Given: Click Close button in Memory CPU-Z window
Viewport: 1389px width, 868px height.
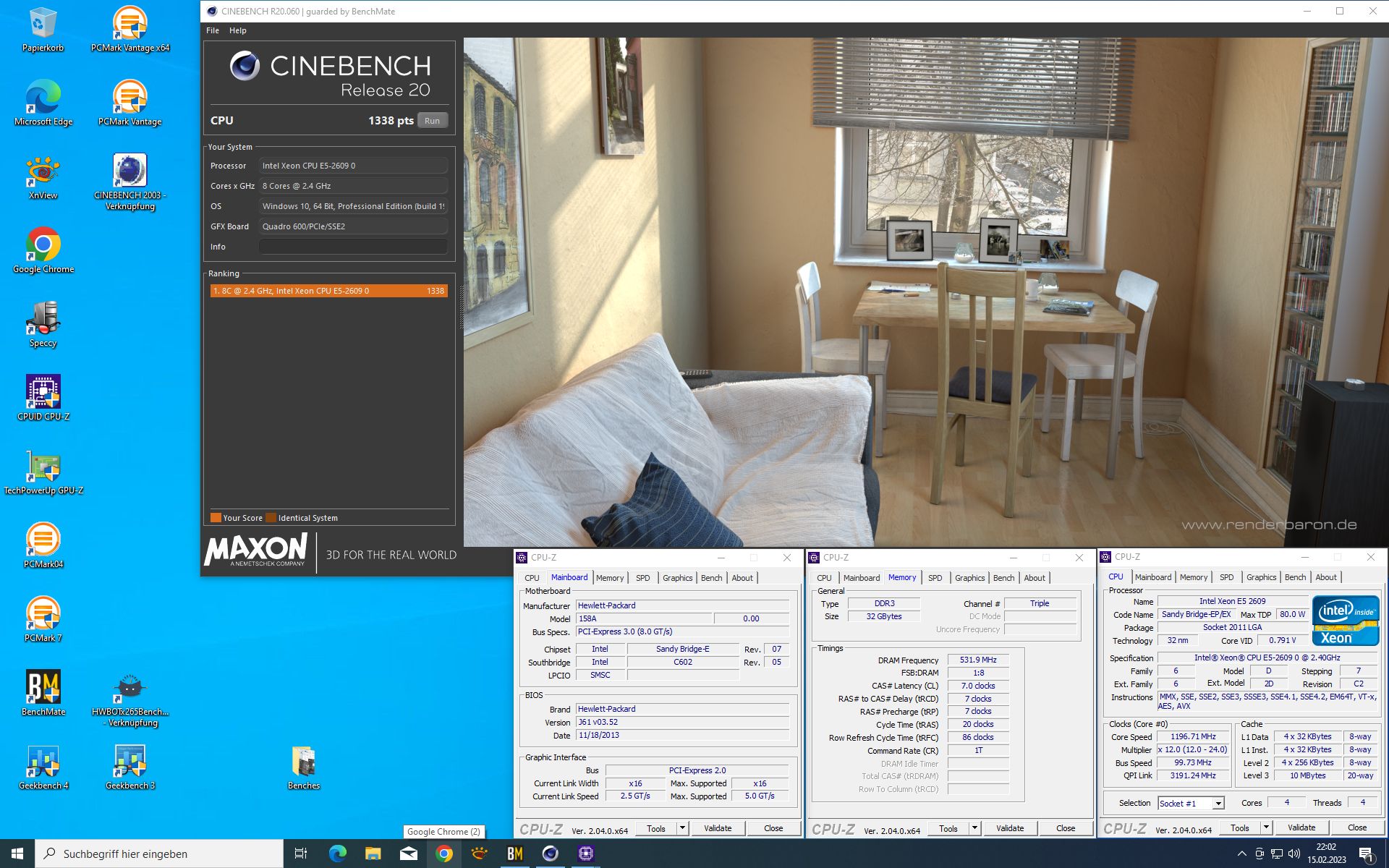Looking at the screenshot, I should pos(1066,828).
